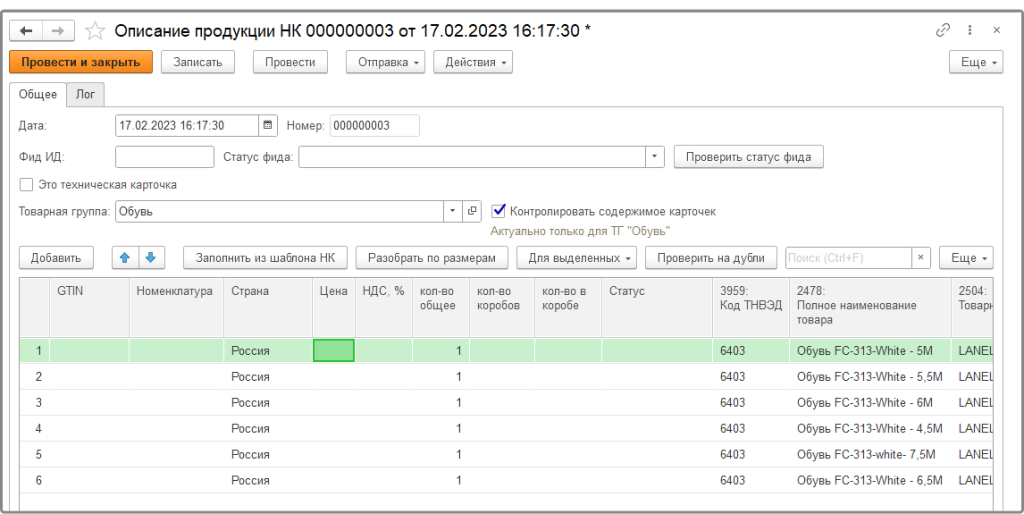Click 'Проверить статус фида' button

pyautogui.click(x=748, y=157)
